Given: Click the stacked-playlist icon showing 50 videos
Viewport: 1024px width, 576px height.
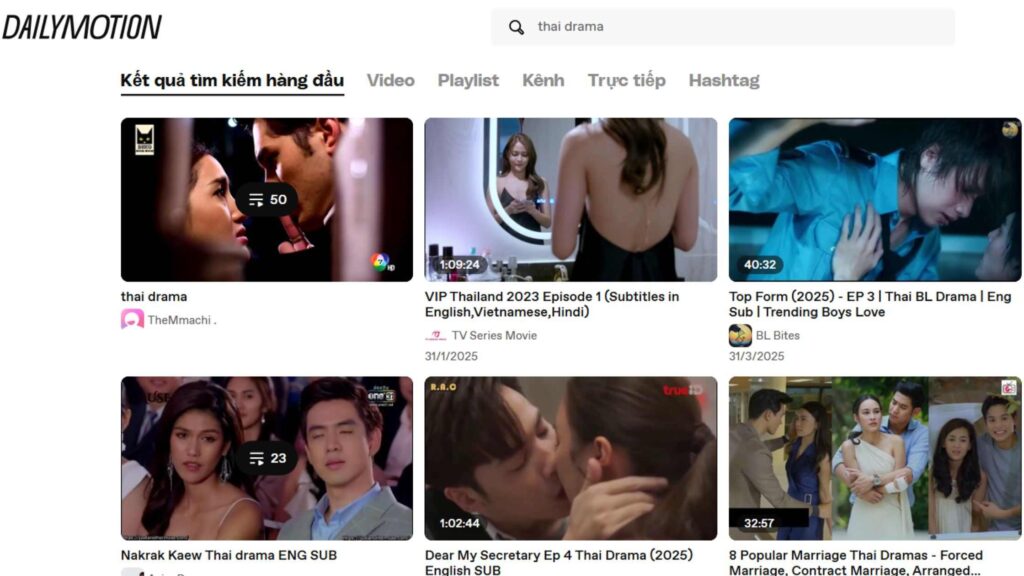Looking at the screenshot, I should [268, 199].
